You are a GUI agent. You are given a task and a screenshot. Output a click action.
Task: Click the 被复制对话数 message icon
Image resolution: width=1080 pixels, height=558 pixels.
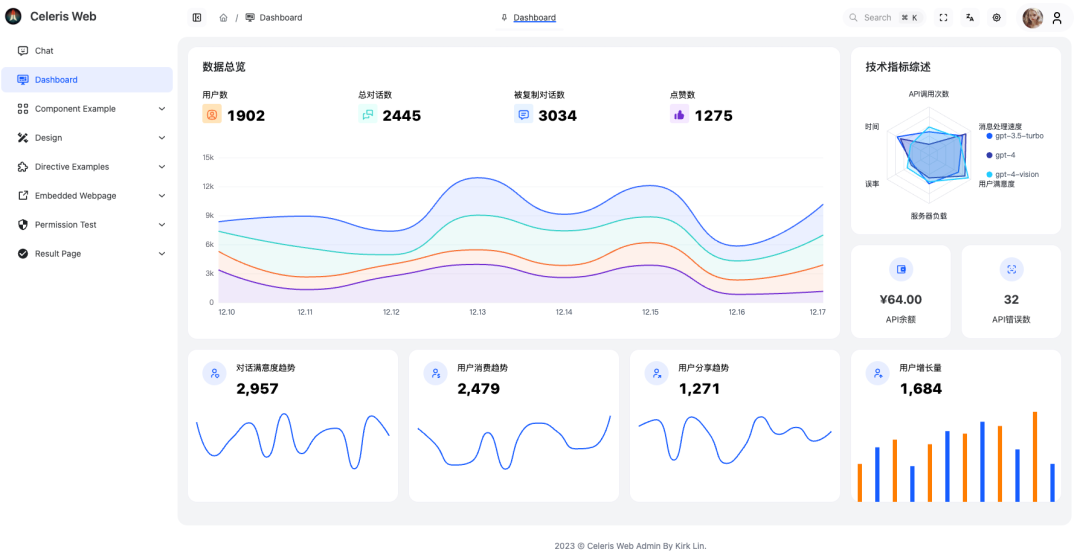coord(523,114)
